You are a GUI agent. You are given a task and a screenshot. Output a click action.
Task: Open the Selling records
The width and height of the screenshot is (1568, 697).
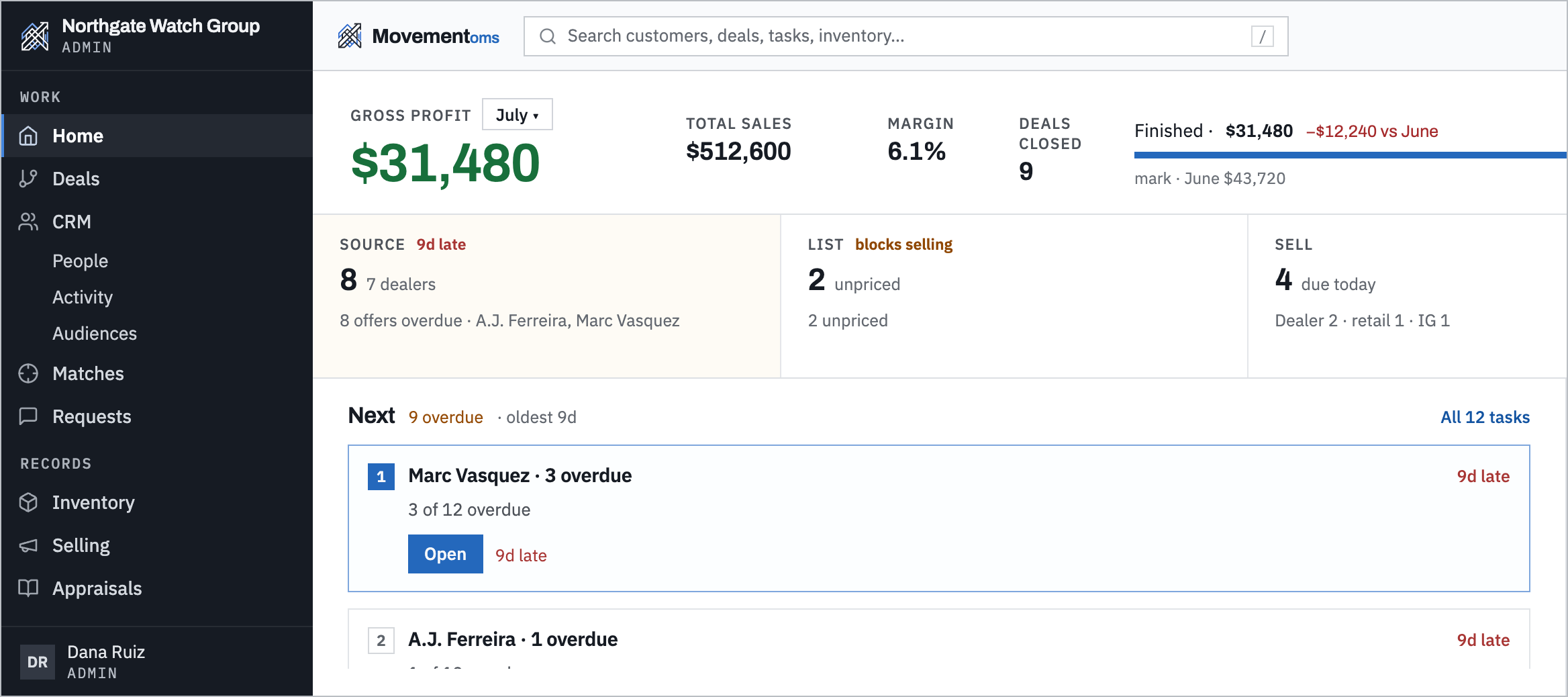[158, 545]
